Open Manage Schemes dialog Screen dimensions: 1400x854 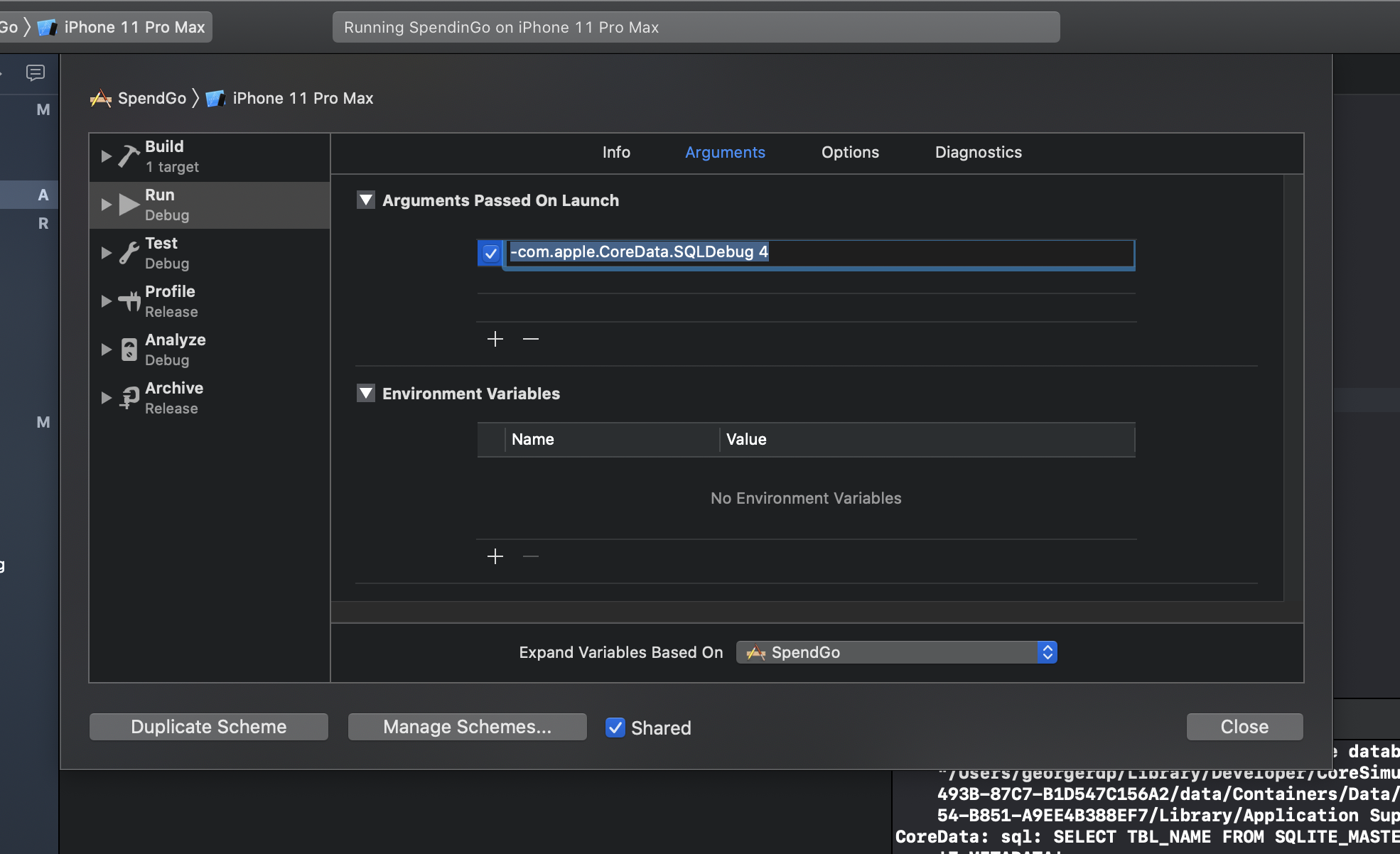click(x=468, y=727)
